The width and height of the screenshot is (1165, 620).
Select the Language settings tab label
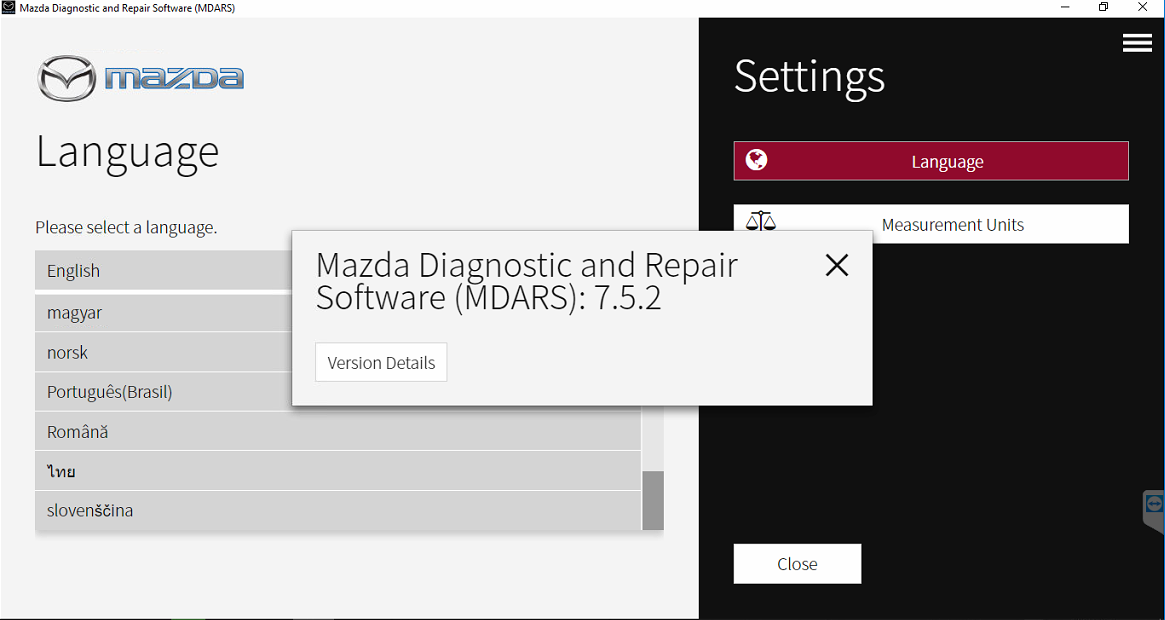tap(947, 162)
